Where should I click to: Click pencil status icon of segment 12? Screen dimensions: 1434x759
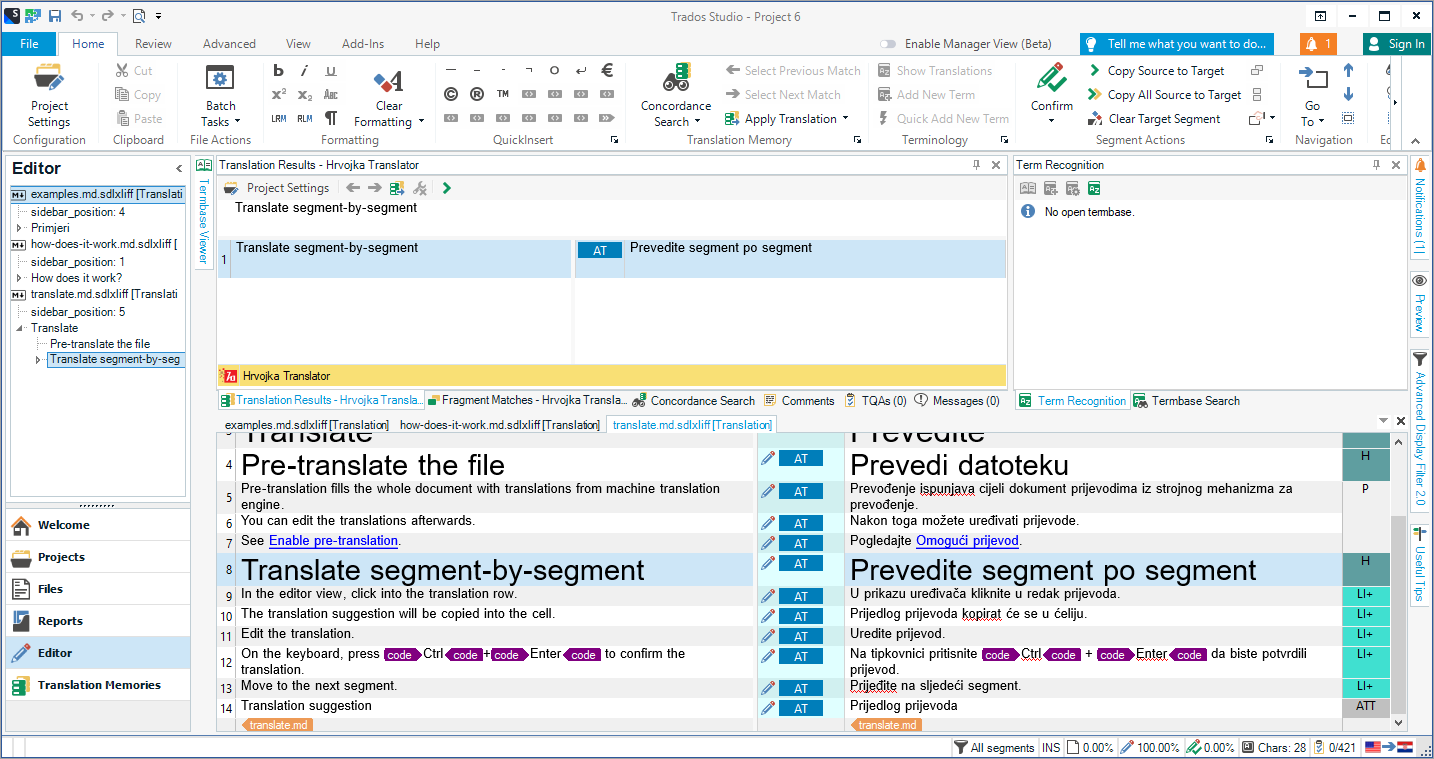coord(768,656)
